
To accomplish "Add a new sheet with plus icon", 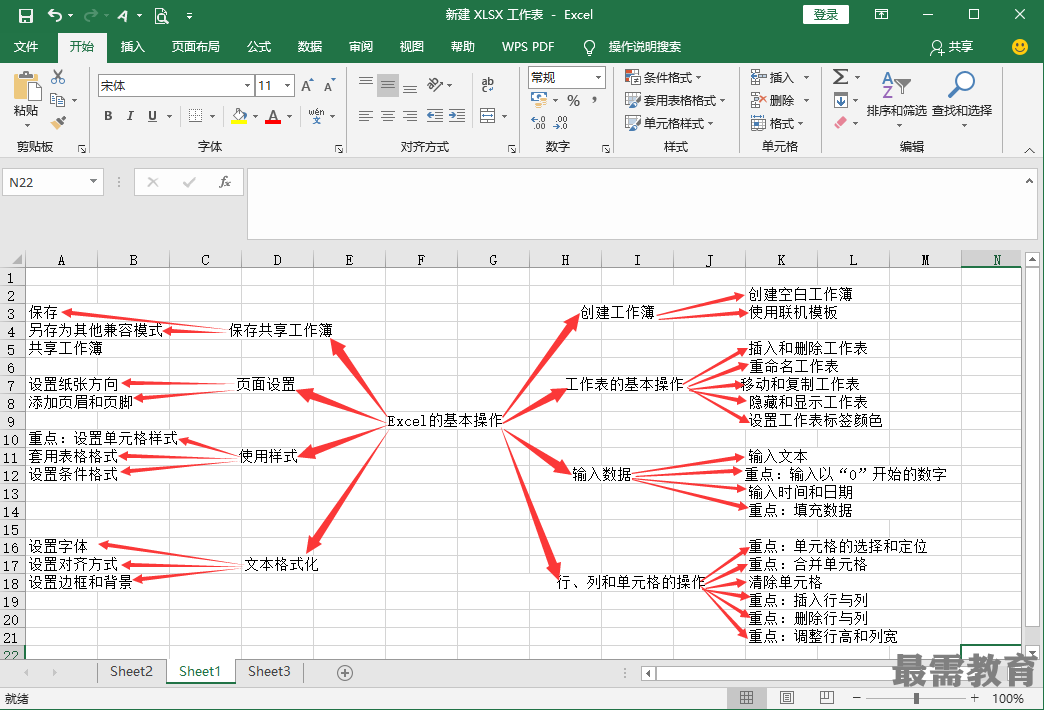I will [x=345, y=673].
